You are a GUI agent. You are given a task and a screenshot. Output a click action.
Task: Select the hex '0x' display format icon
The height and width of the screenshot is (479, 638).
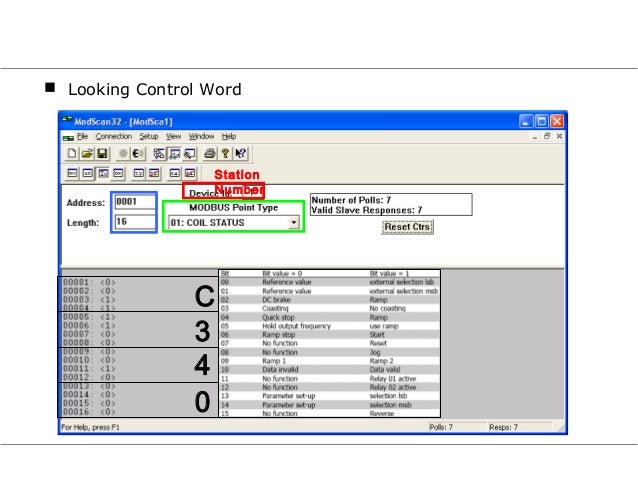(118, 173)
